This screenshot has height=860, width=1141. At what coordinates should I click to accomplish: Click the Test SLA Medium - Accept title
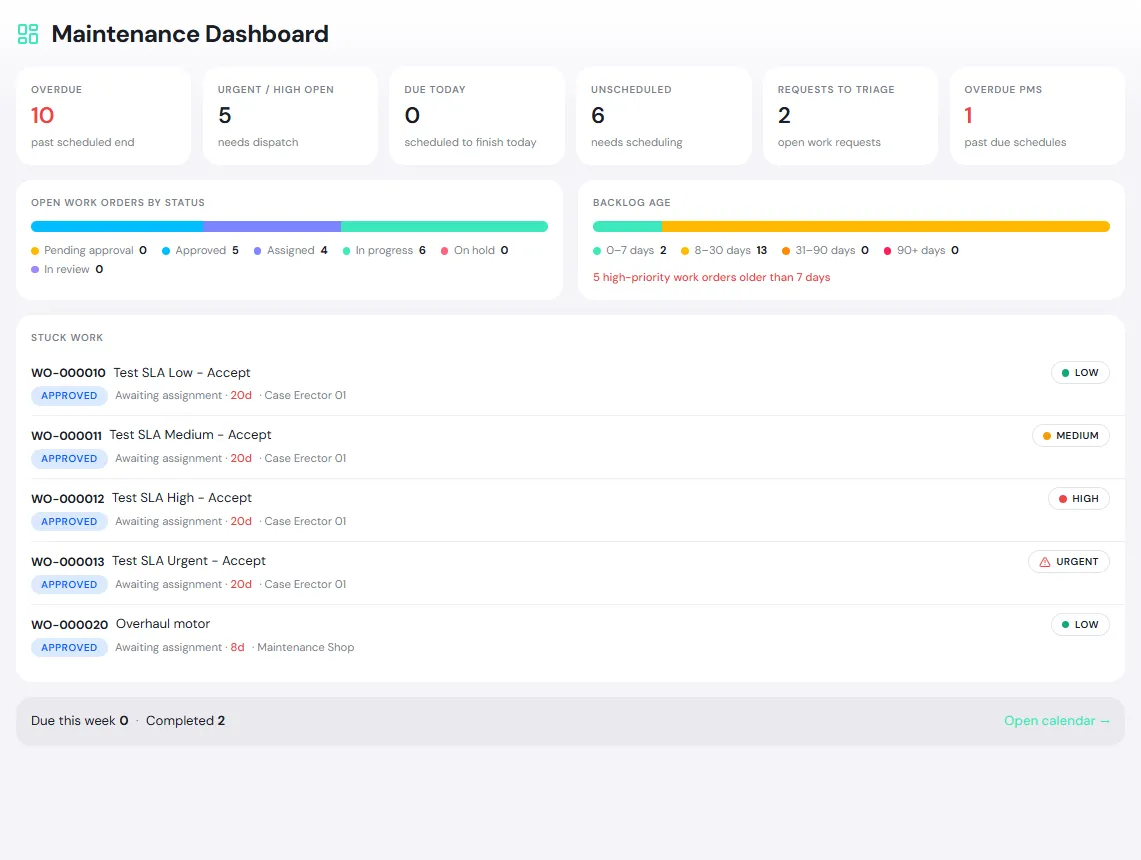(190, 435)
